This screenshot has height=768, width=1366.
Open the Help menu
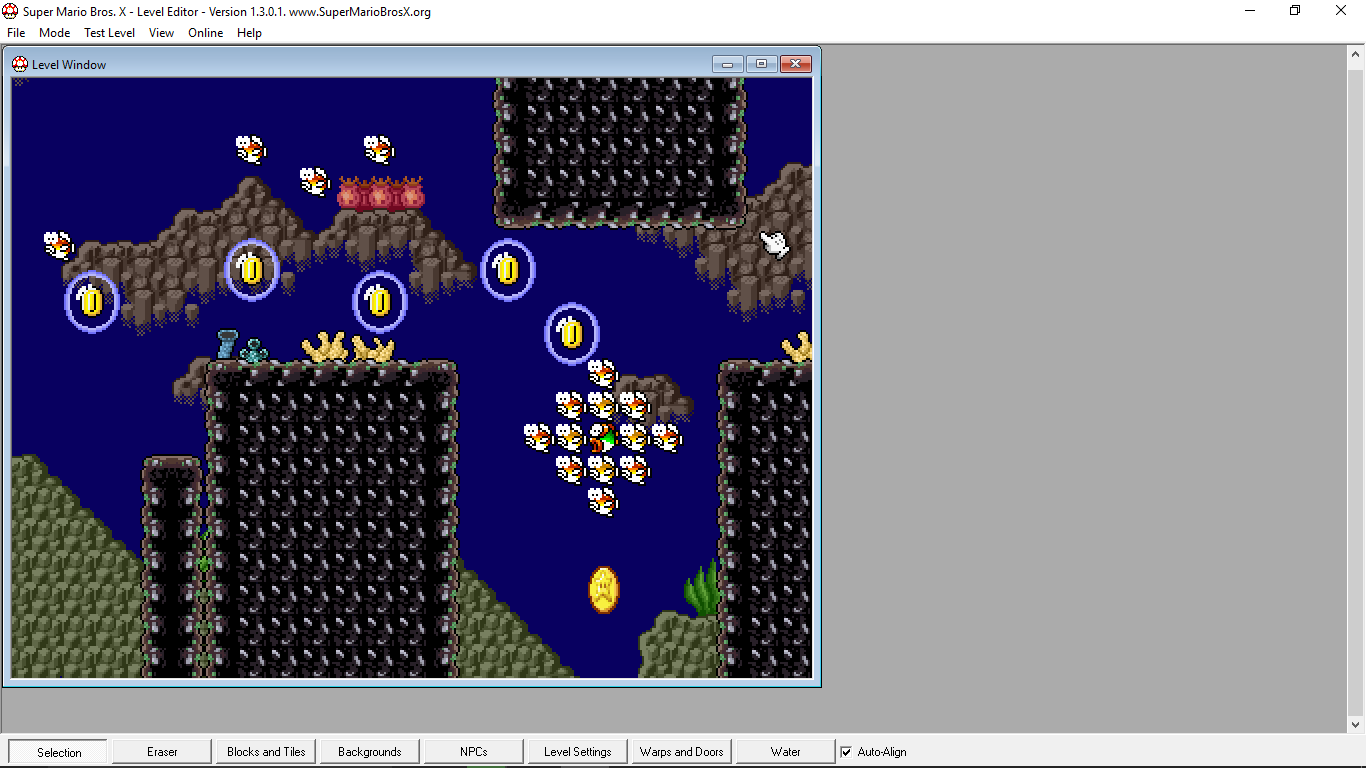pyautogui.click(x=249, y=33)
